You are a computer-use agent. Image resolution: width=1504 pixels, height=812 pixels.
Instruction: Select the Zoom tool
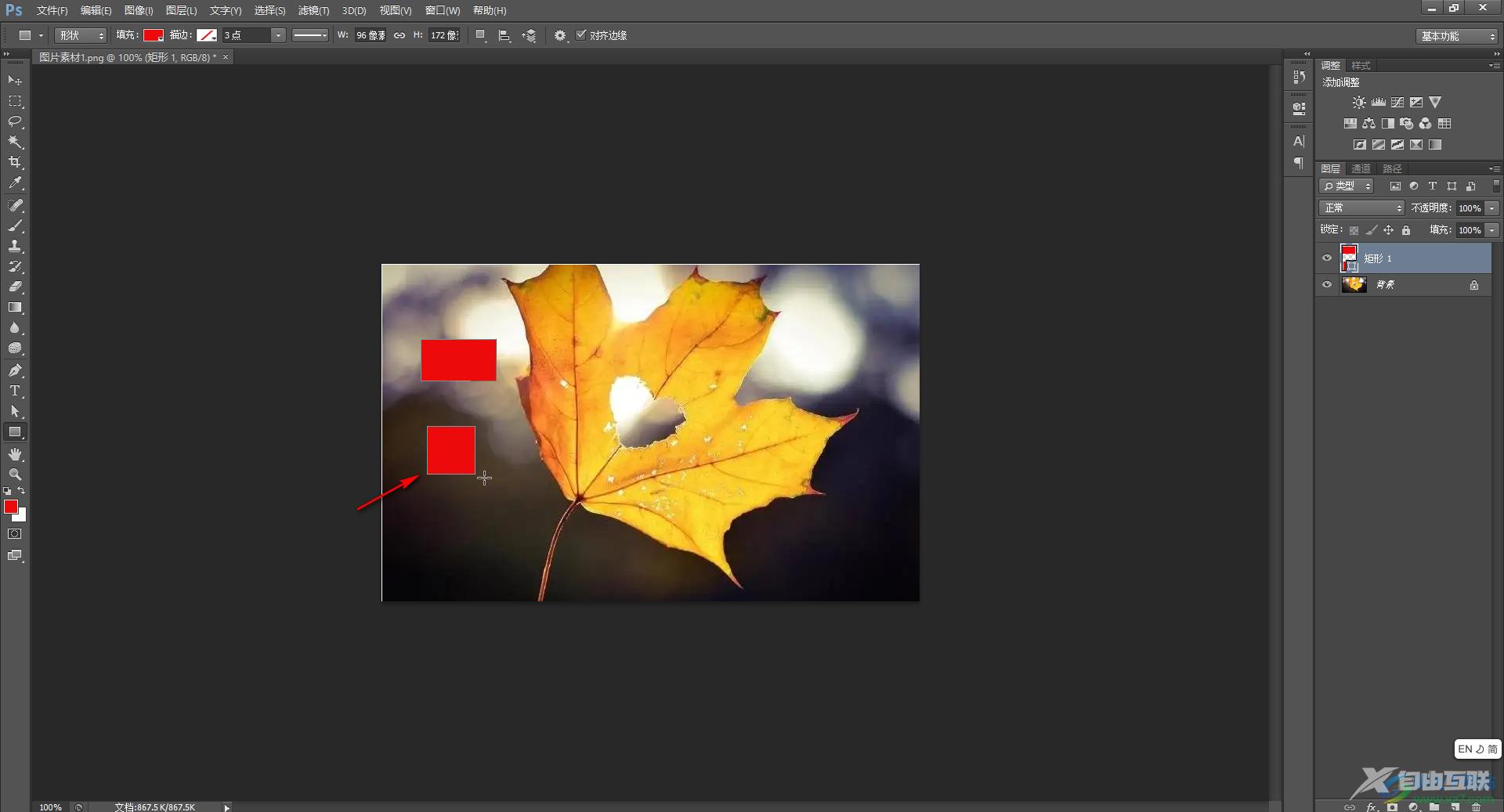point(15,475)
